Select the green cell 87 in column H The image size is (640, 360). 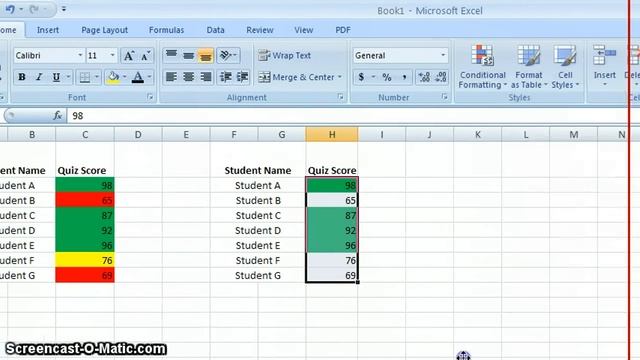332,216
